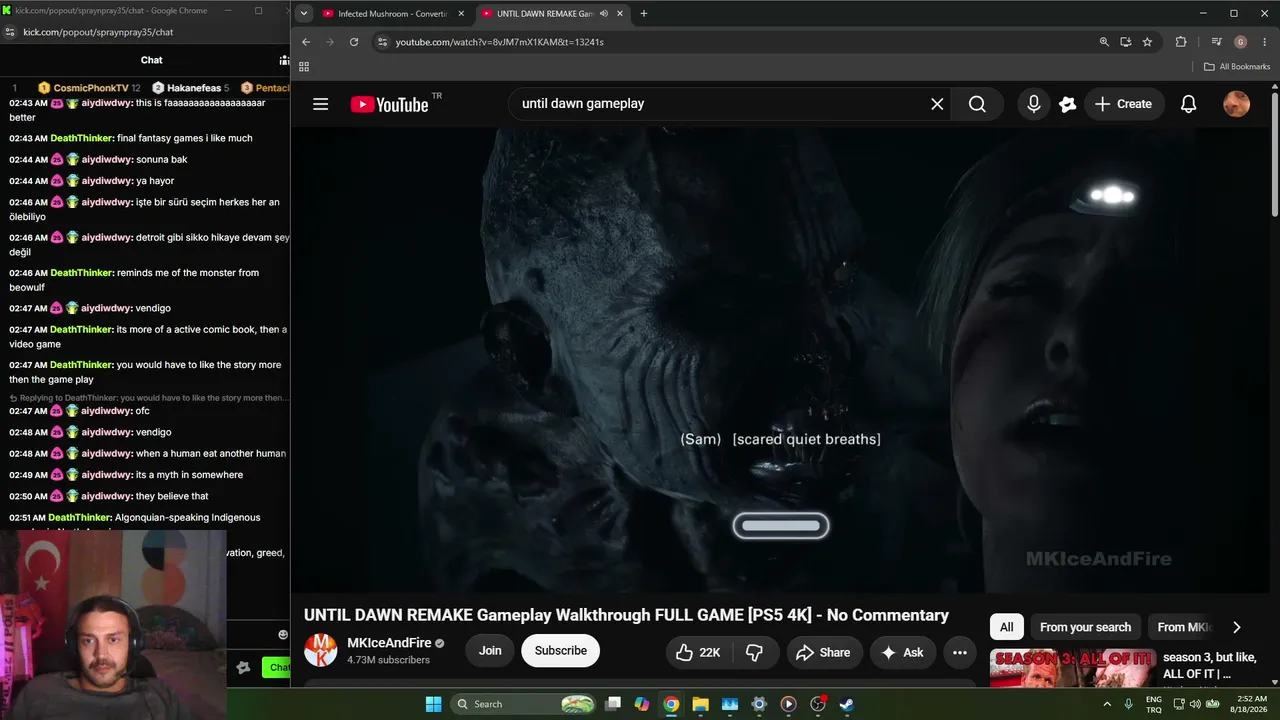Subscribe to MKIceAndFire
The width and height of the screenshot is (1280, 720).
pos(560,651)
